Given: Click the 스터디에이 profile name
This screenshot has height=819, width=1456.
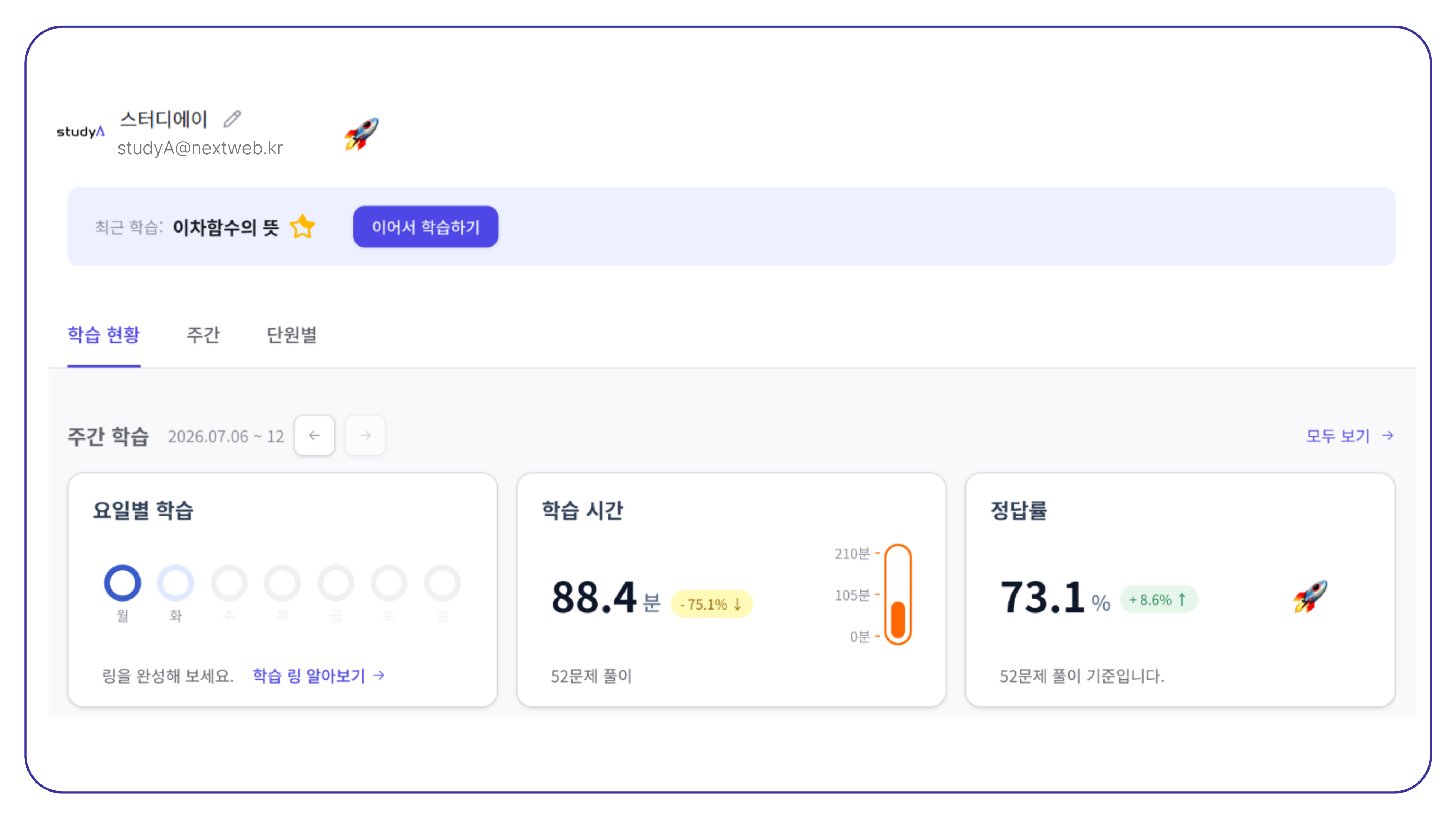Looking at the screenshot, I should click(x=164, y=119).
